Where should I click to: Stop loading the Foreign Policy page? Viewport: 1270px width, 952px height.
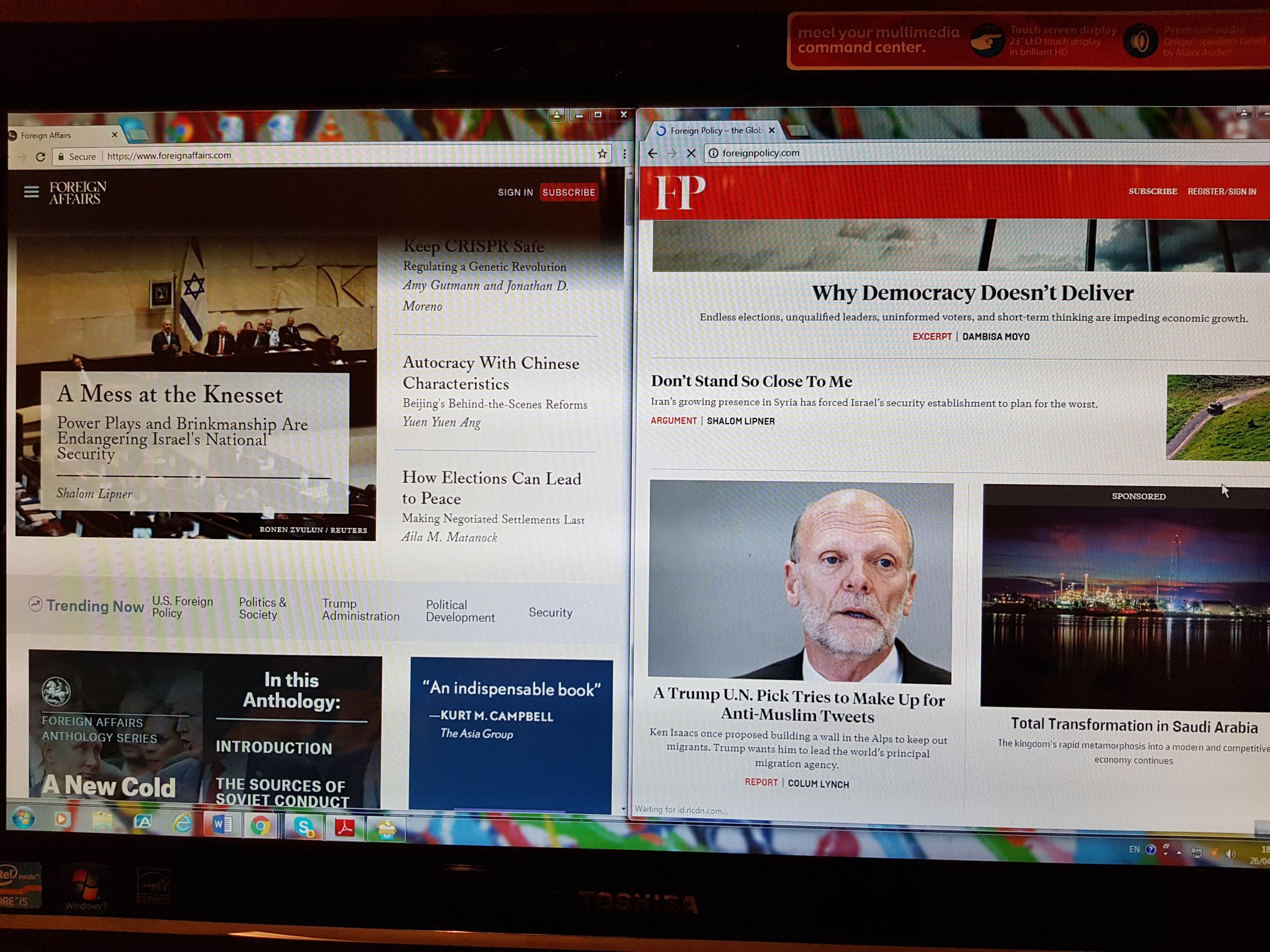click(691, 153)
